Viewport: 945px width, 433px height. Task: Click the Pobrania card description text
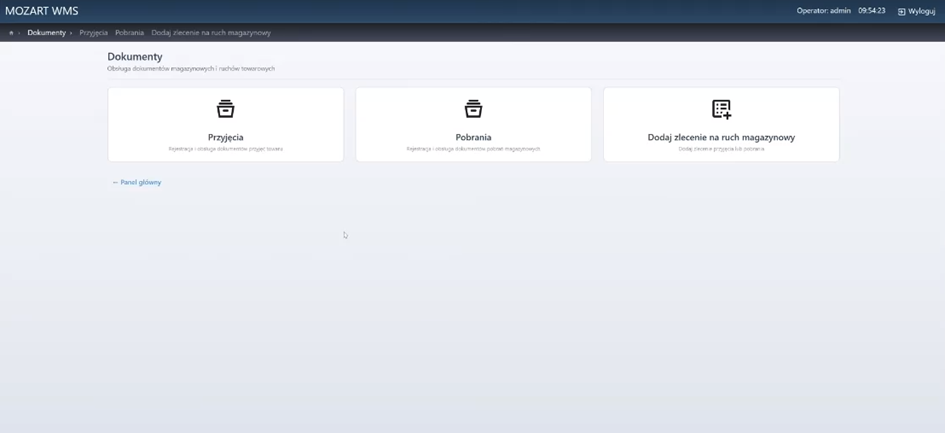click(473, 149)
